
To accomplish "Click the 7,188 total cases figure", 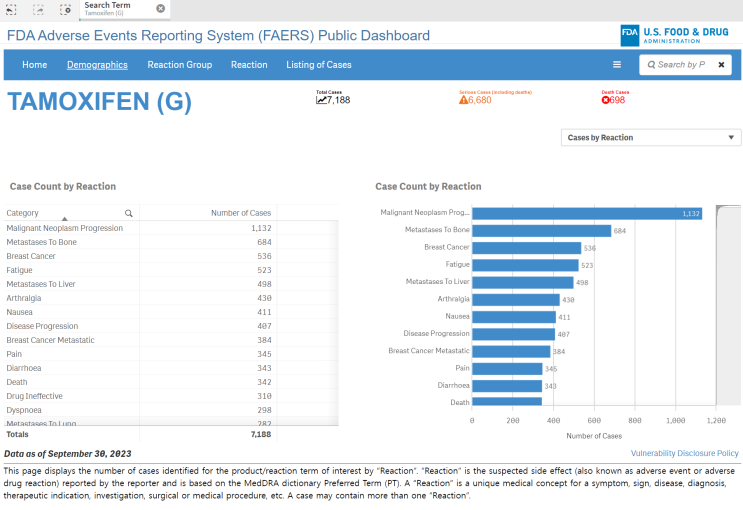I will 338,100.
